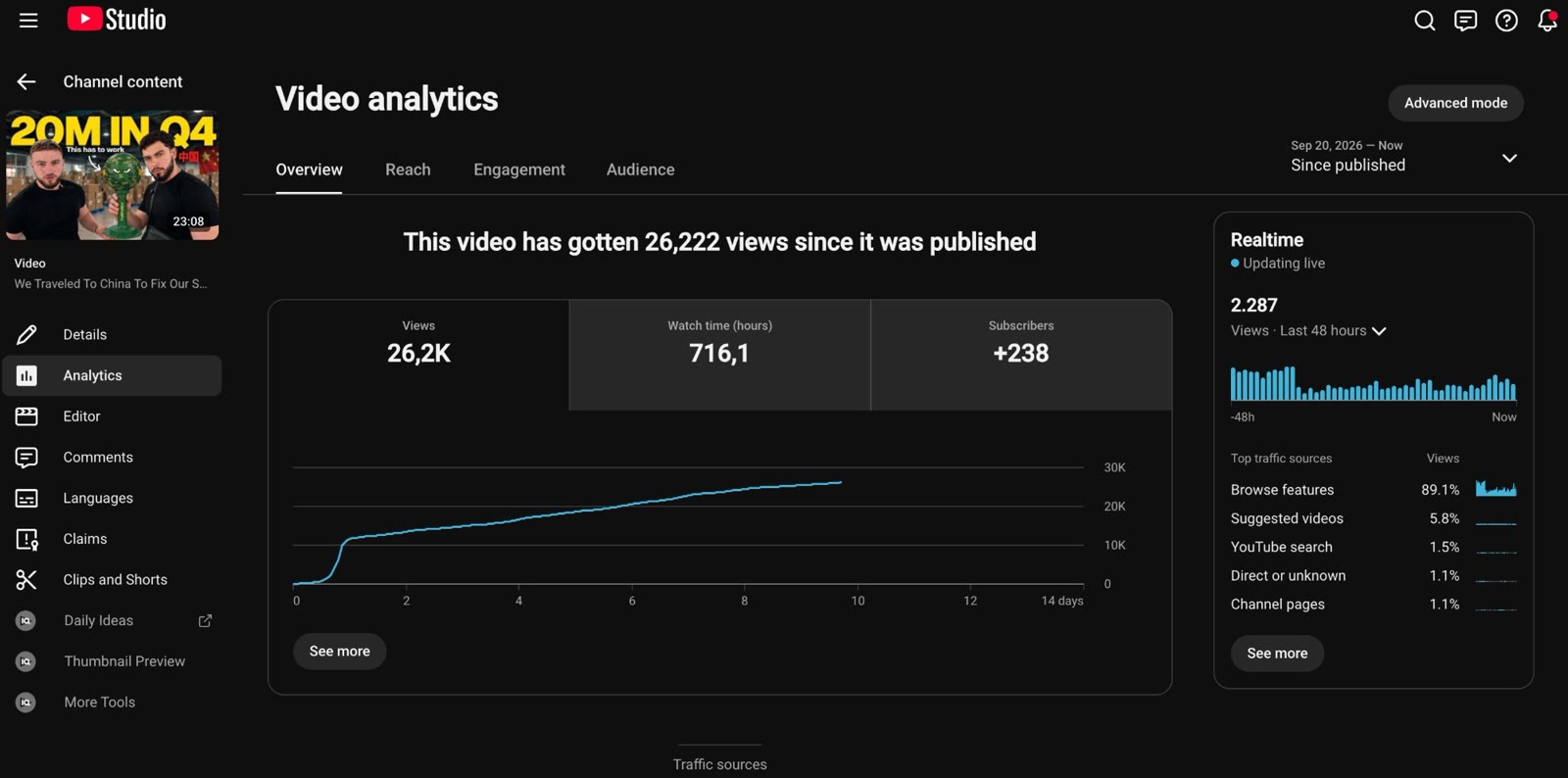Open the video thumbnail preview
Image resolution: width=1568 pixels, height=778 pixels.
pos(113,175)
